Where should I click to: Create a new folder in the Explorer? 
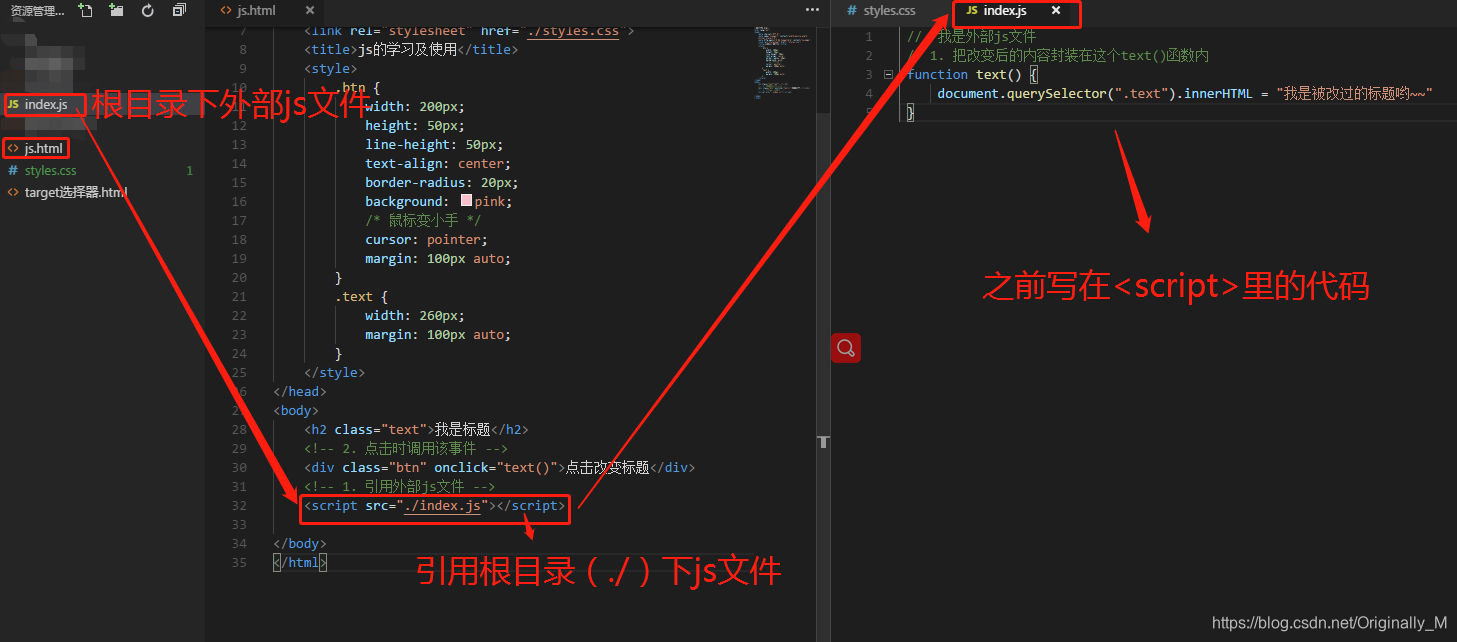[x=115, y=10]
